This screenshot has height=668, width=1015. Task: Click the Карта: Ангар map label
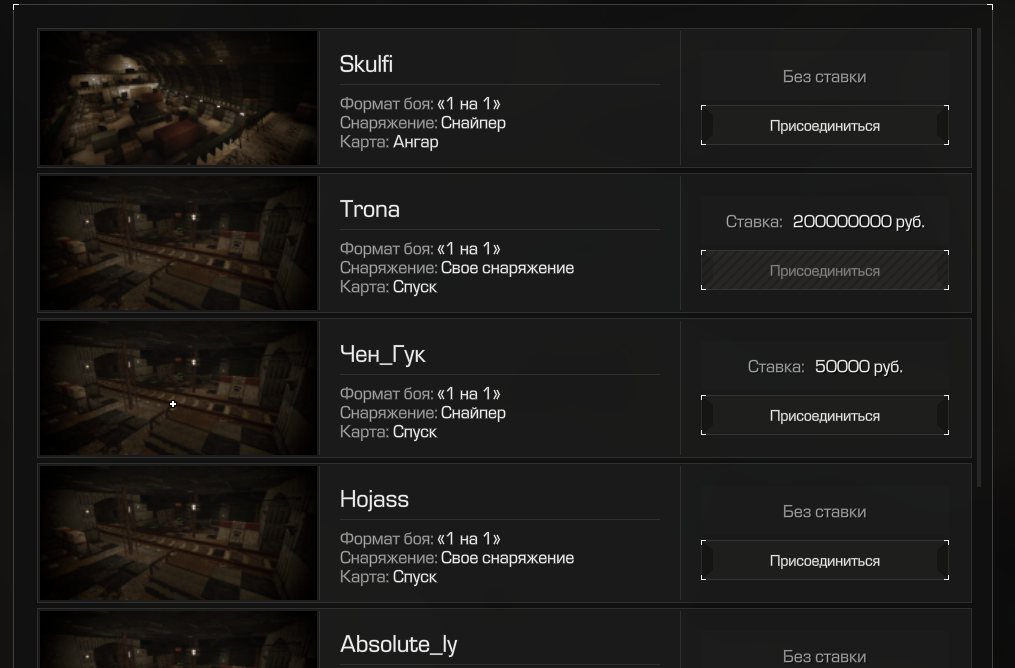[x=389, y=142]
